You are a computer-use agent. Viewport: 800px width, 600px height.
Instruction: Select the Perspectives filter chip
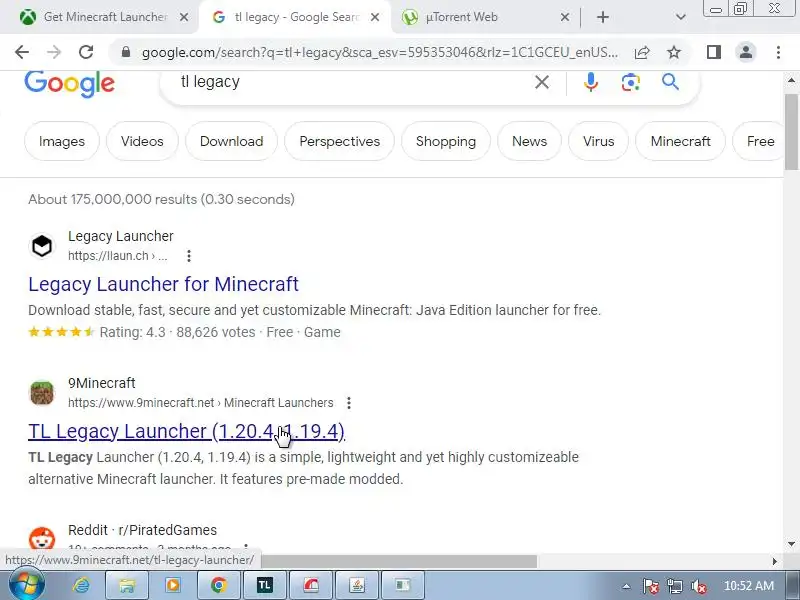(339, 141)
